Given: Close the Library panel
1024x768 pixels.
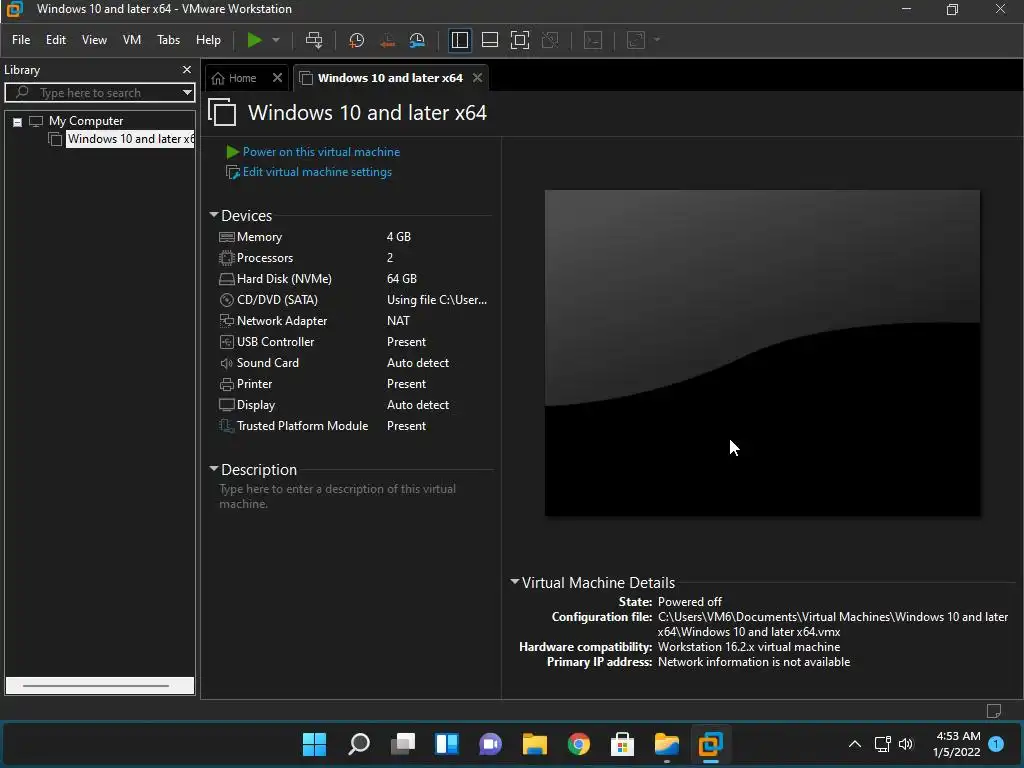Looking at the screenshot, I should [x=187, y=69].
